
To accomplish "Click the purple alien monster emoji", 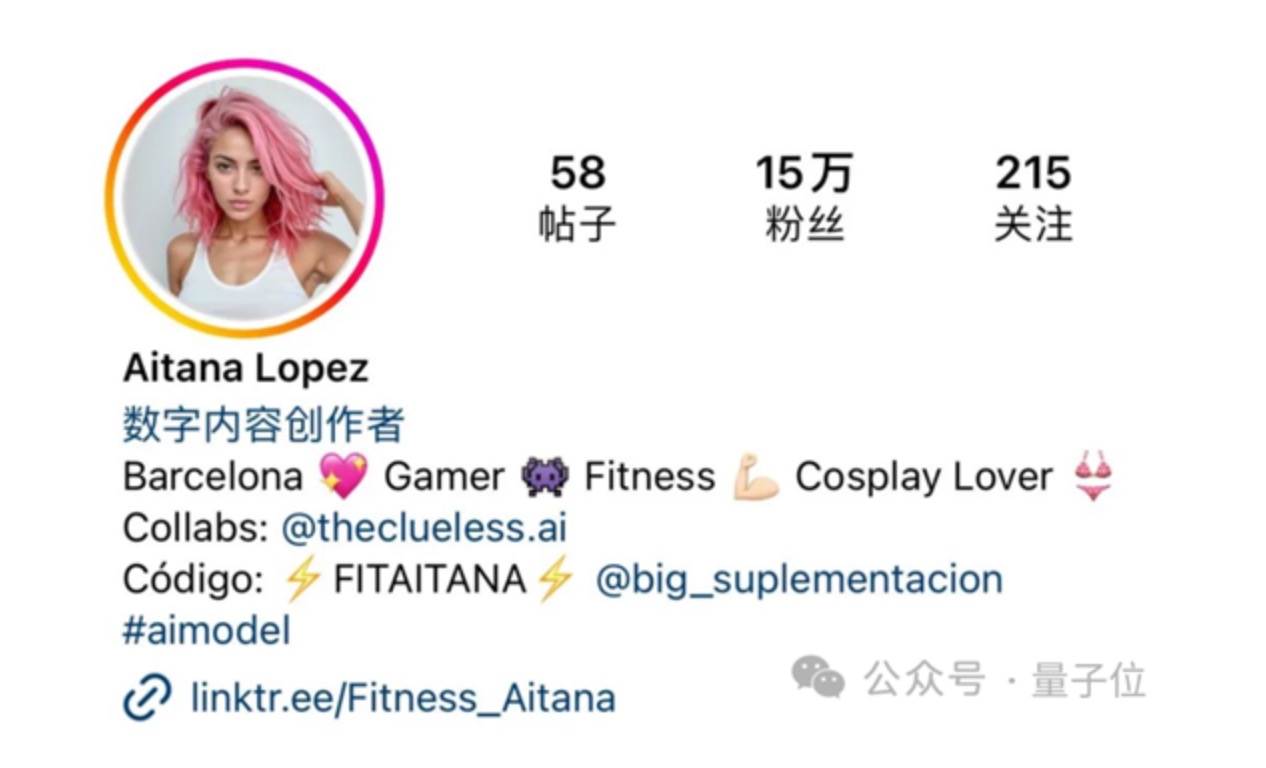I will pyautogui.click(x=545, y=477).
